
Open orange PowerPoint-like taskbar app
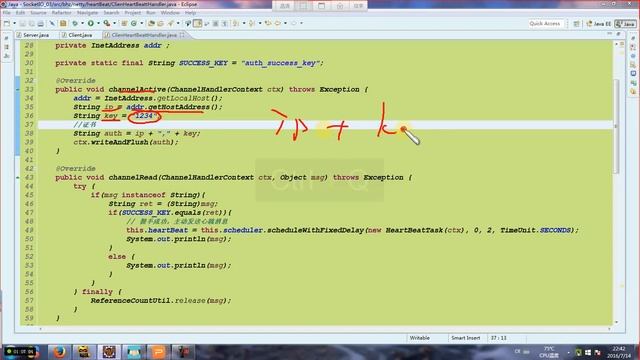158,351
